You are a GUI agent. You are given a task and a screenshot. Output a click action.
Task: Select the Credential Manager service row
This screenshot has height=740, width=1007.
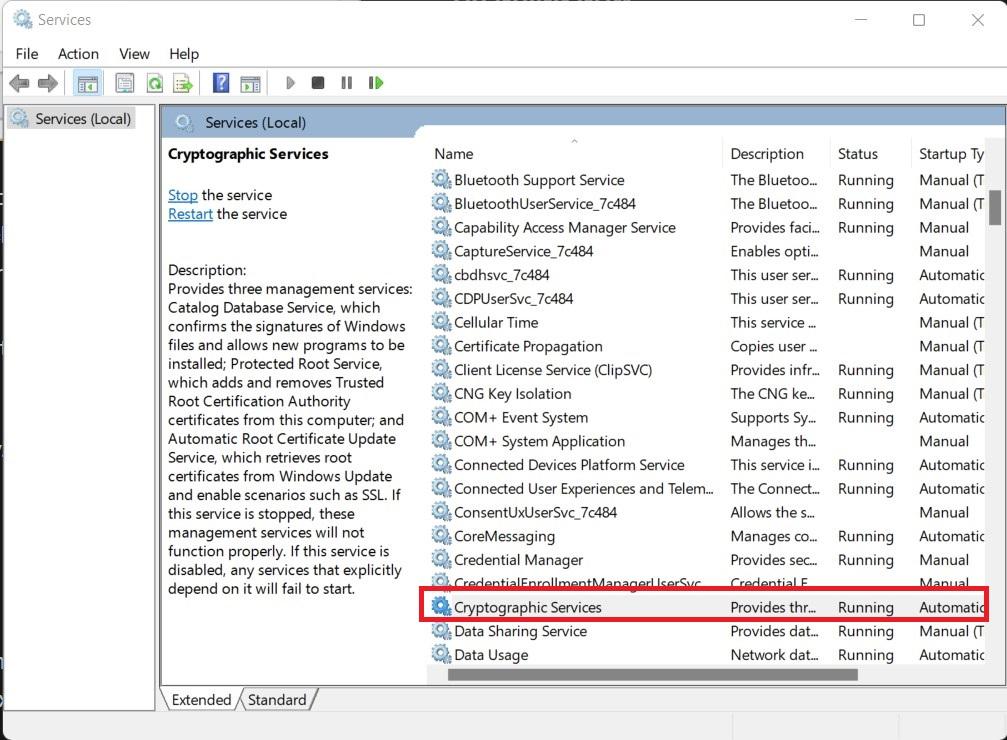(x=518, y=560)
